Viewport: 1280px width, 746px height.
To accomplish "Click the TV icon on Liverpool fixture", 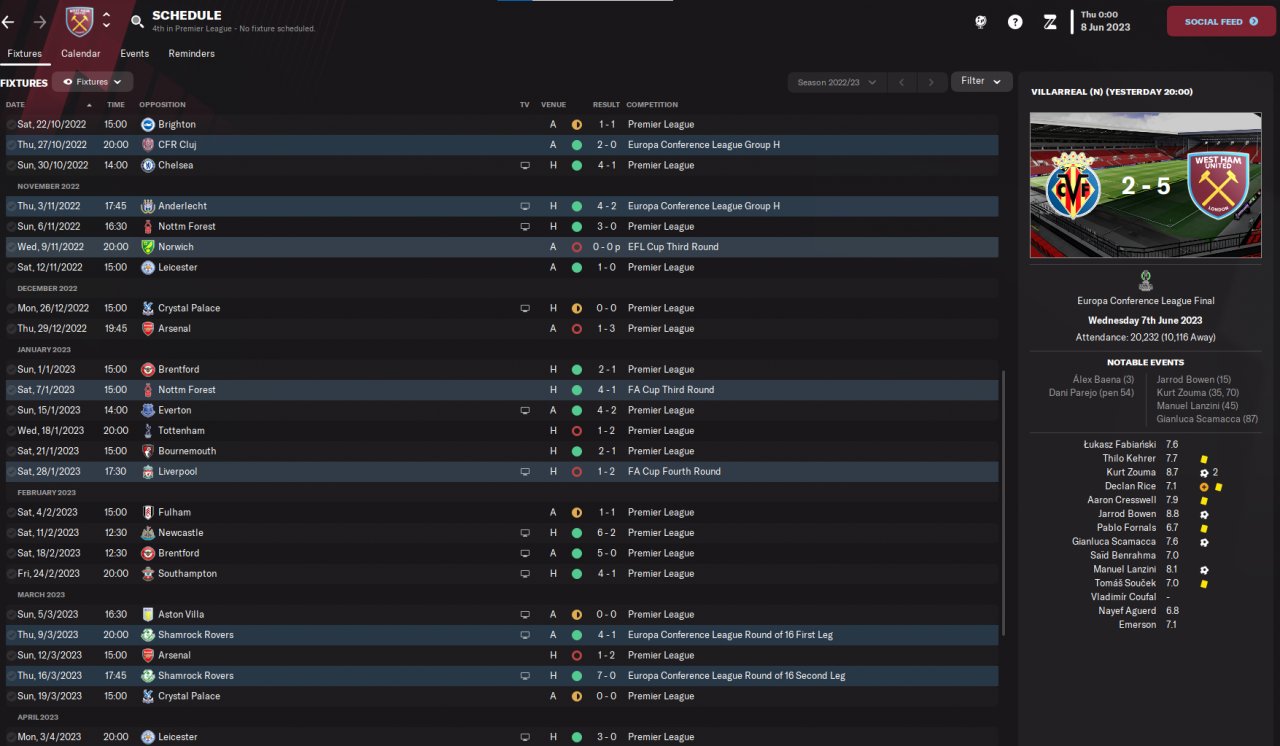I will tap(525, 471).
